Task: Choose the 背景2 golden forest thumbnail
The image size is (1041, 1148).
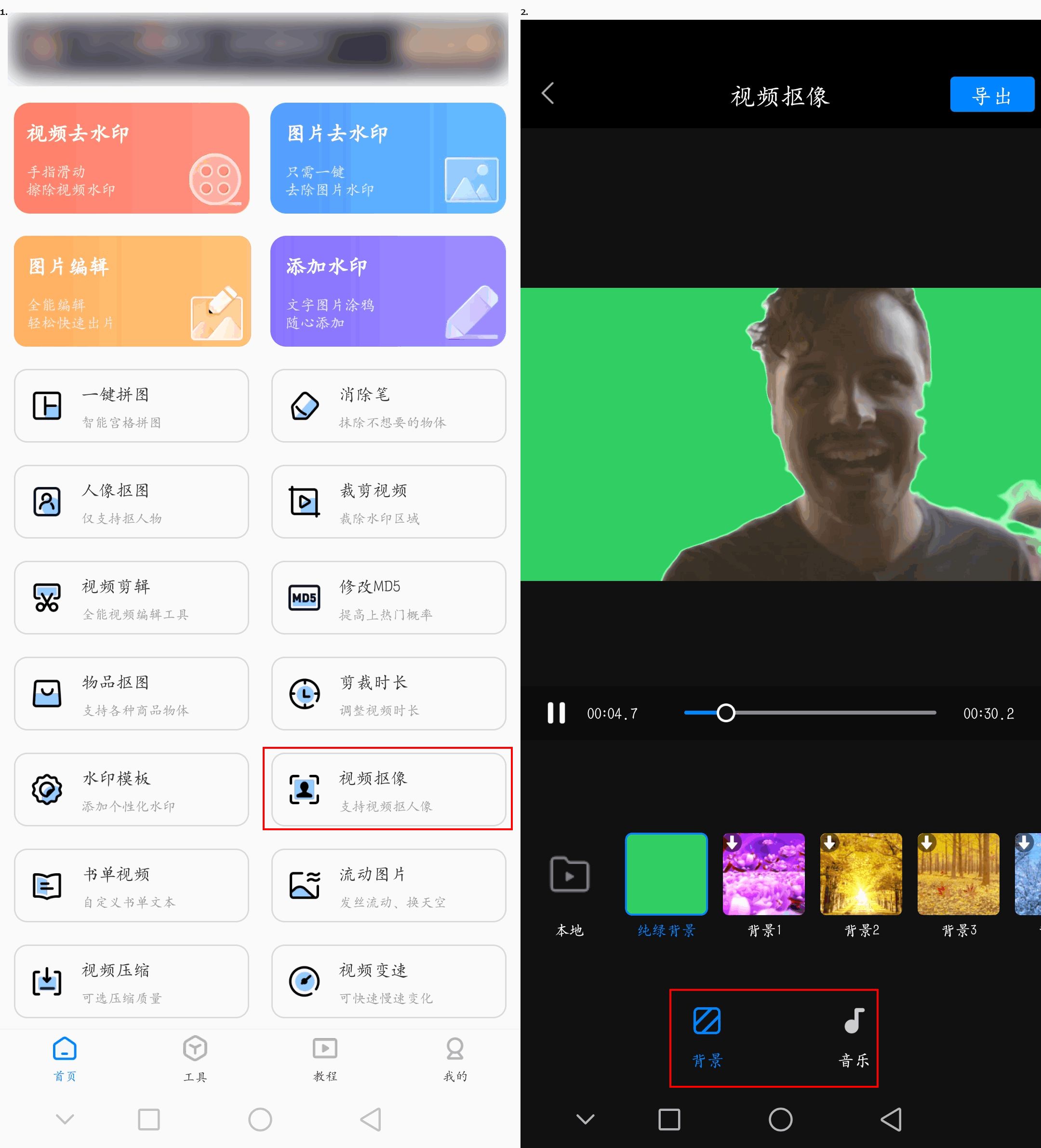Action: (x=861, y=874)
